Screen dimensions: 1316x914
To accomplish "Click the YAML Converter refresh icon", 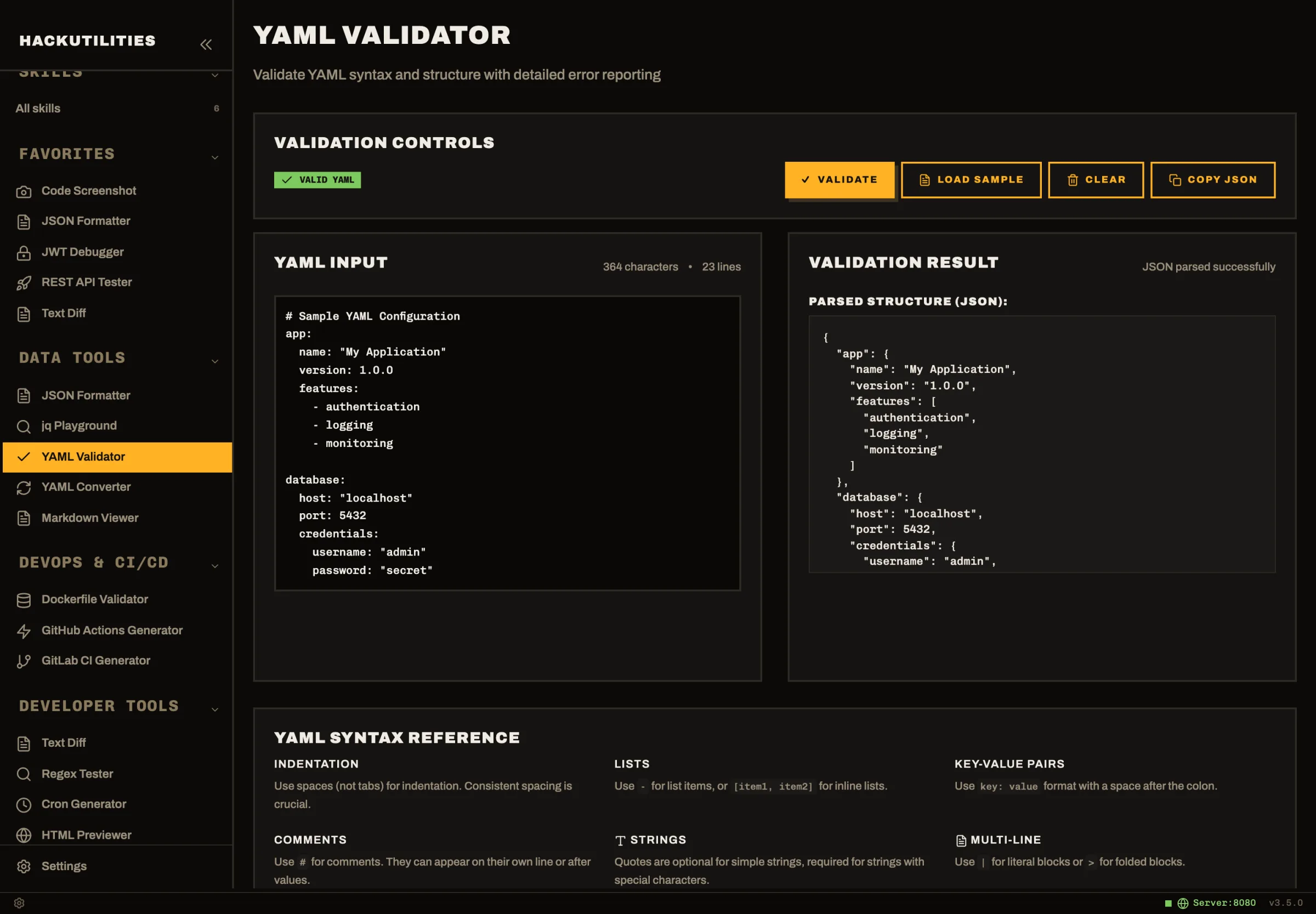I will [x=24, y=487].
